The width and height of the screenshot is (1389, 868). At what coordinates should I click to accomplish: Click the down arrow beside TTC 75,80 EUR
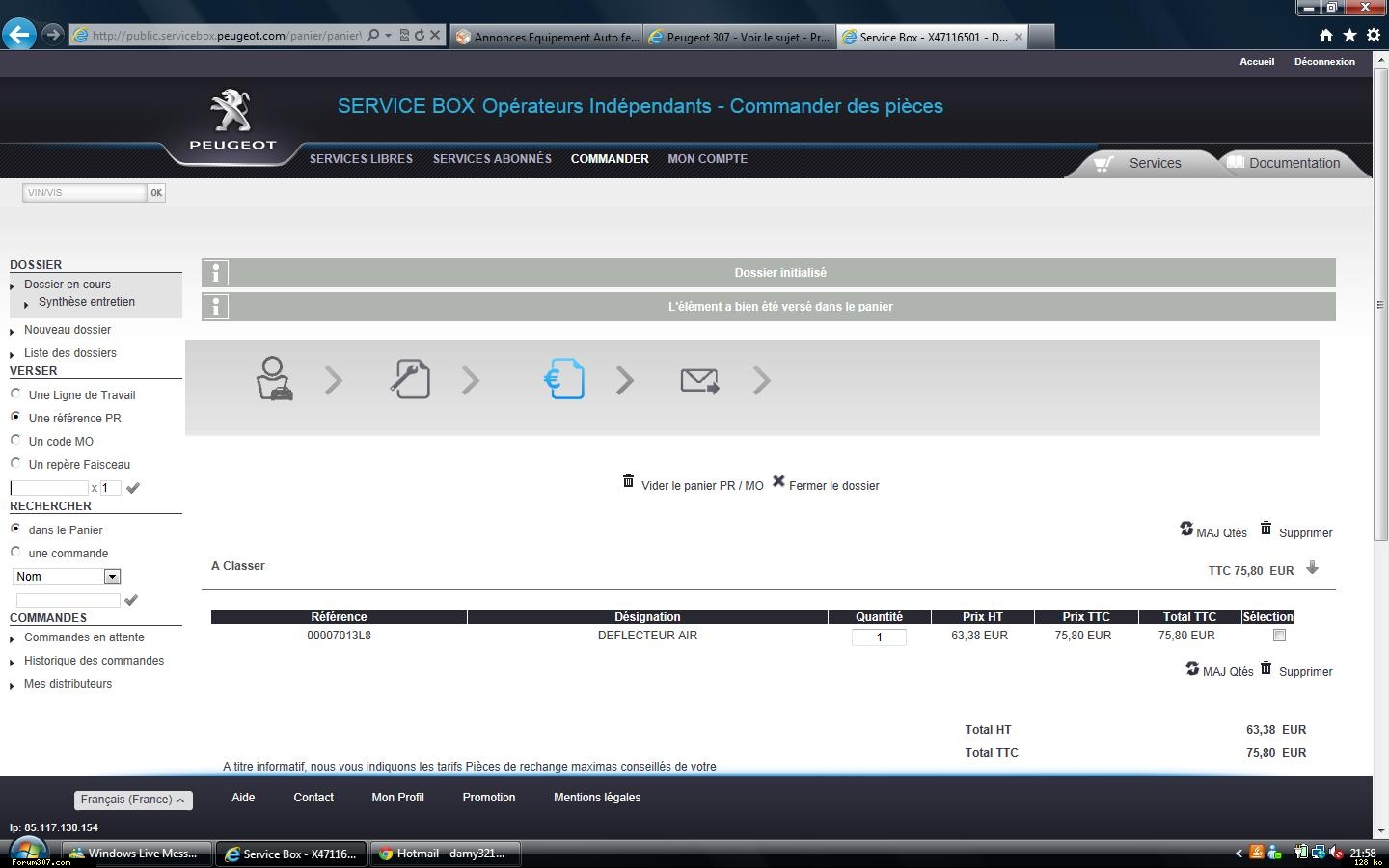pyautogui.click(x=1312, y=568)
